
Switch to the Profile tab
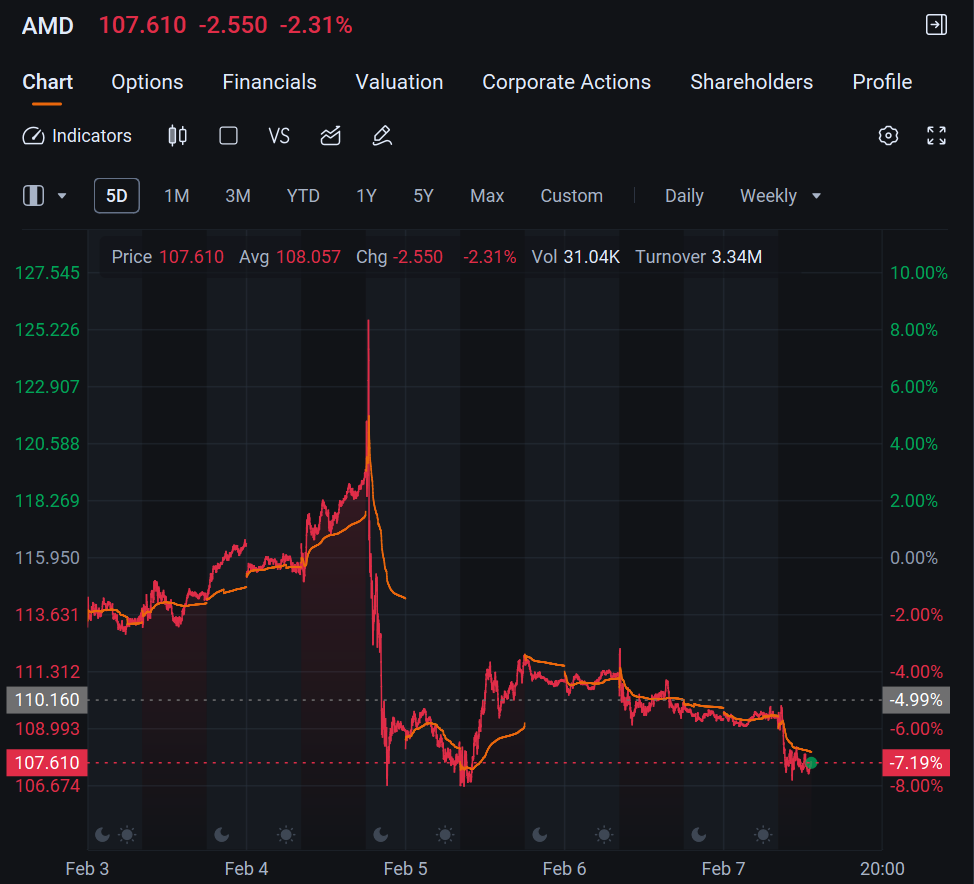[882, 82]
